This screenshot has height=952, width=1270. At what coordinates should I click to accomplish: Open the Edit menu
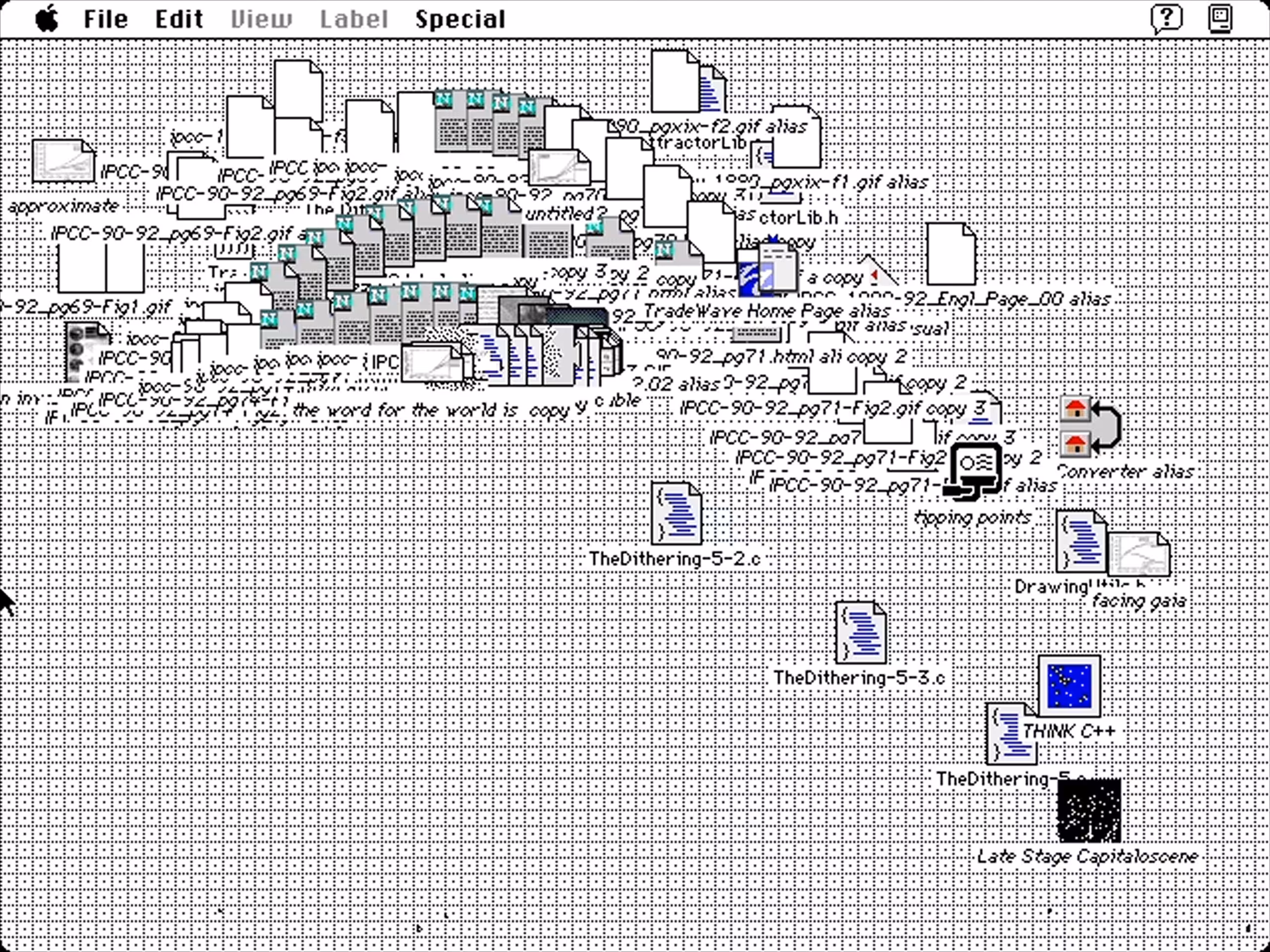click(x=179, y=19)
